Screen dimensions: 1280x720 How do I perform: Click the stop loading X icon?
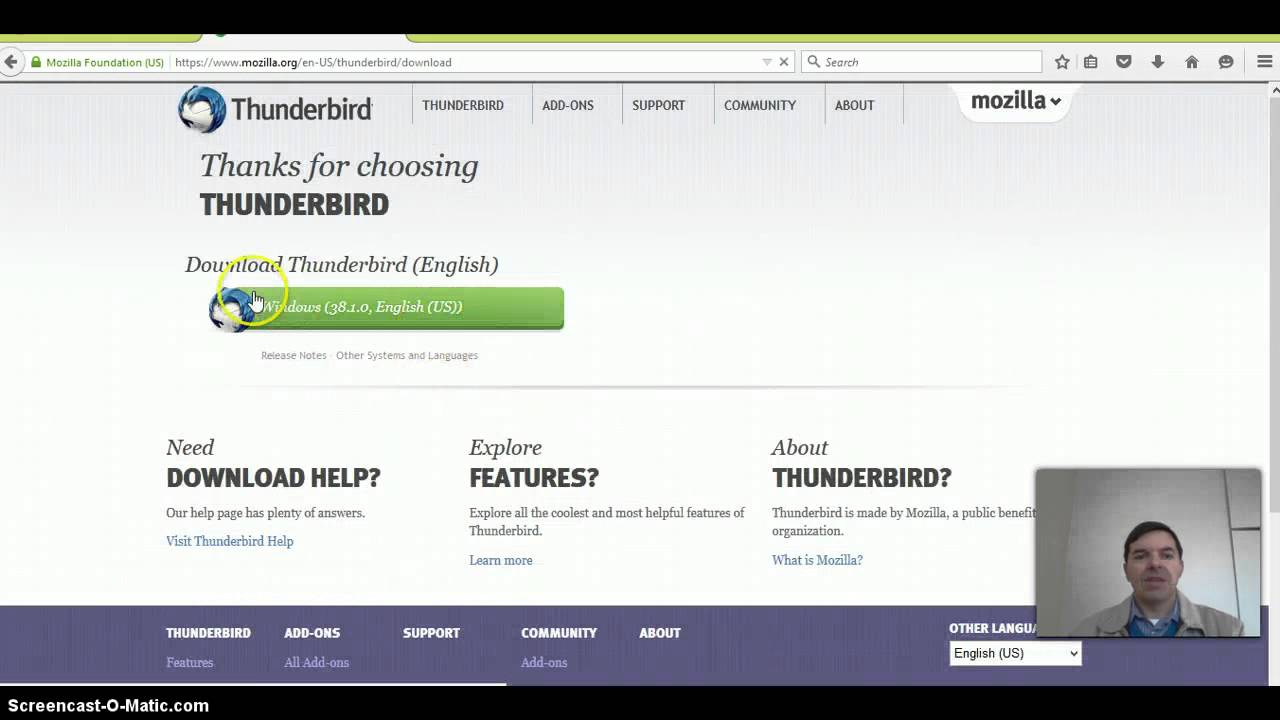pos(784,62)
